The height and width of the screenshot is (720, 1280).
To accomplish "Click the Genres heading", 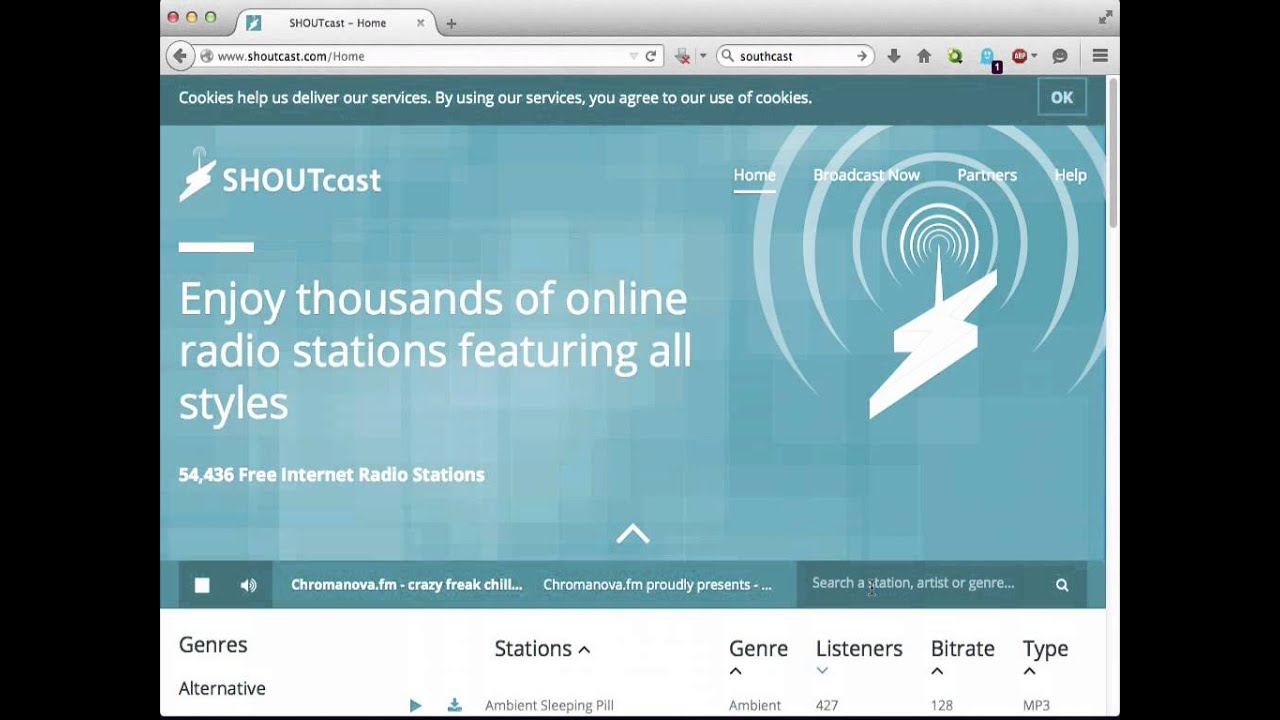I will pyautogui.click(x=213, y=645).
